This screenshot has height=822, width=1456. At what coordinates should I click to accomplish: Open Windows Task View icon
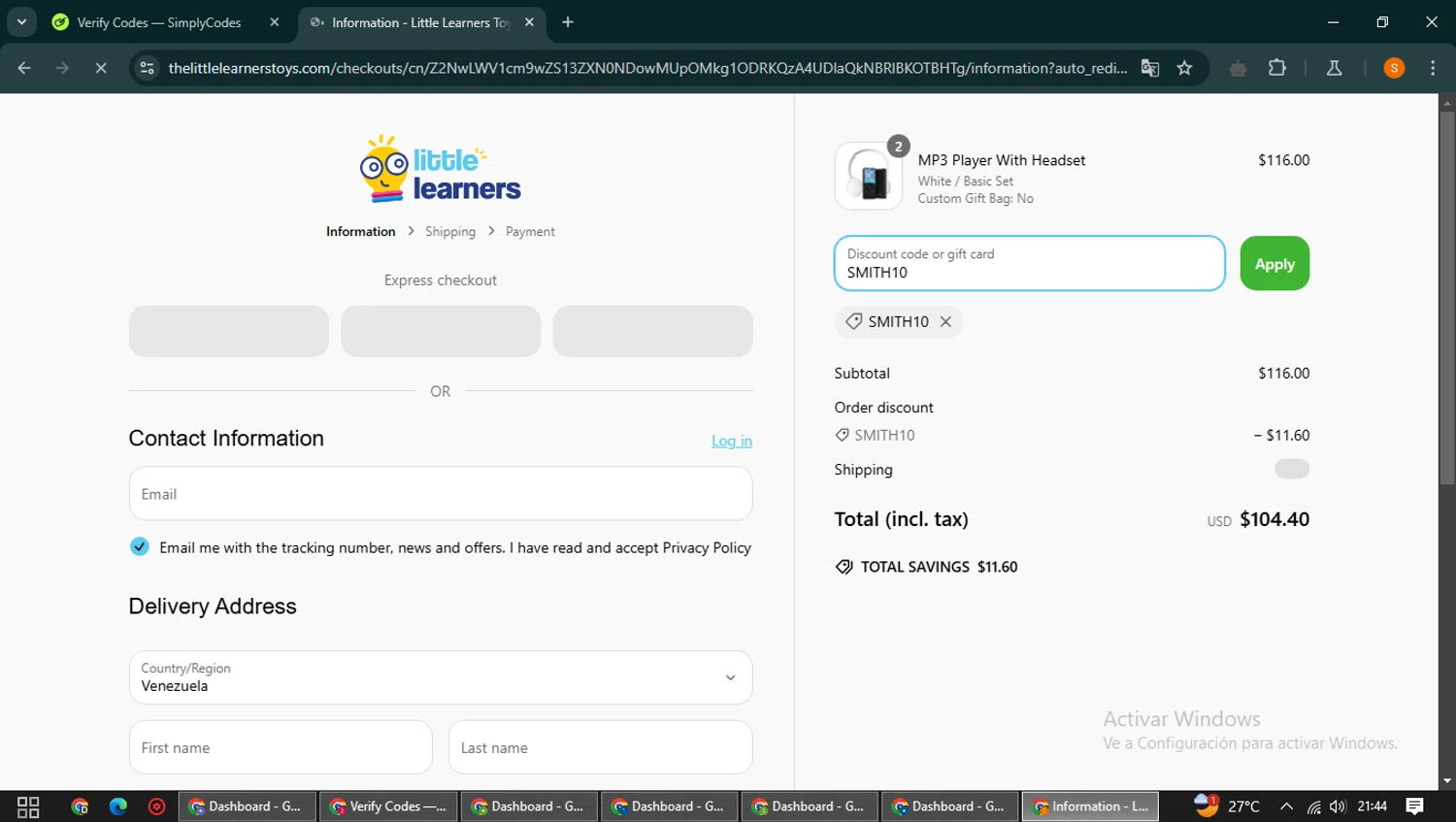click(x=28, y=806)
